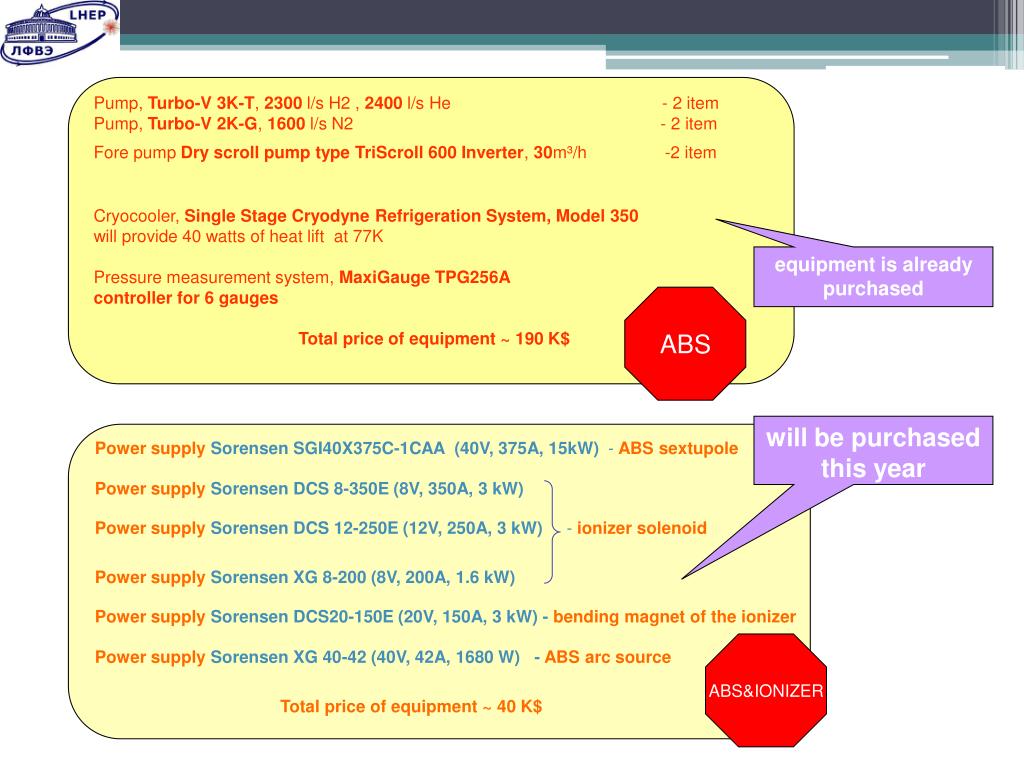Click the 'ABS arc source' label
Image resolution: width=1024 pixels, height=768 pixels.
[607, 657]
